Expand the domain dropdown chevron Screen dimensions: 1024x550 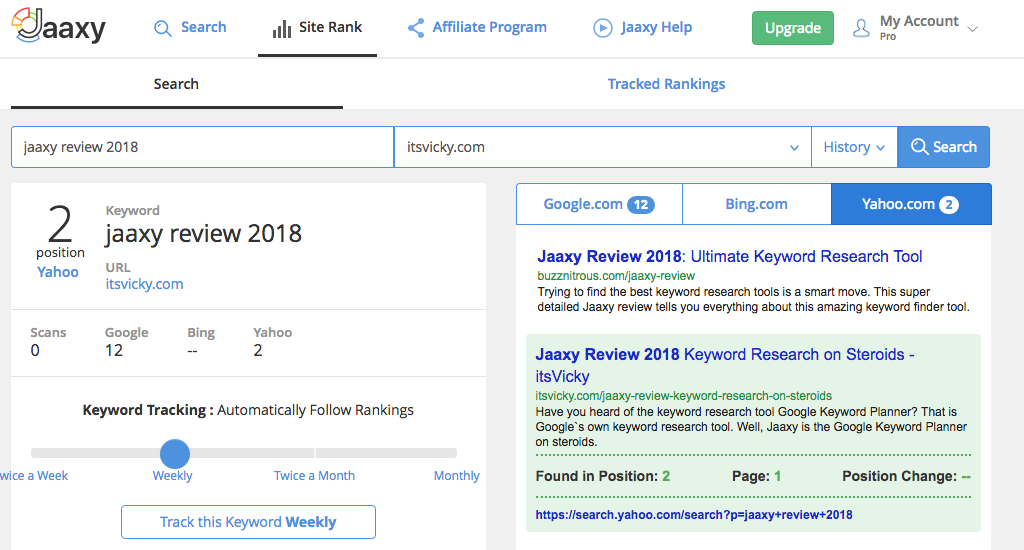(x=794, y=148)
